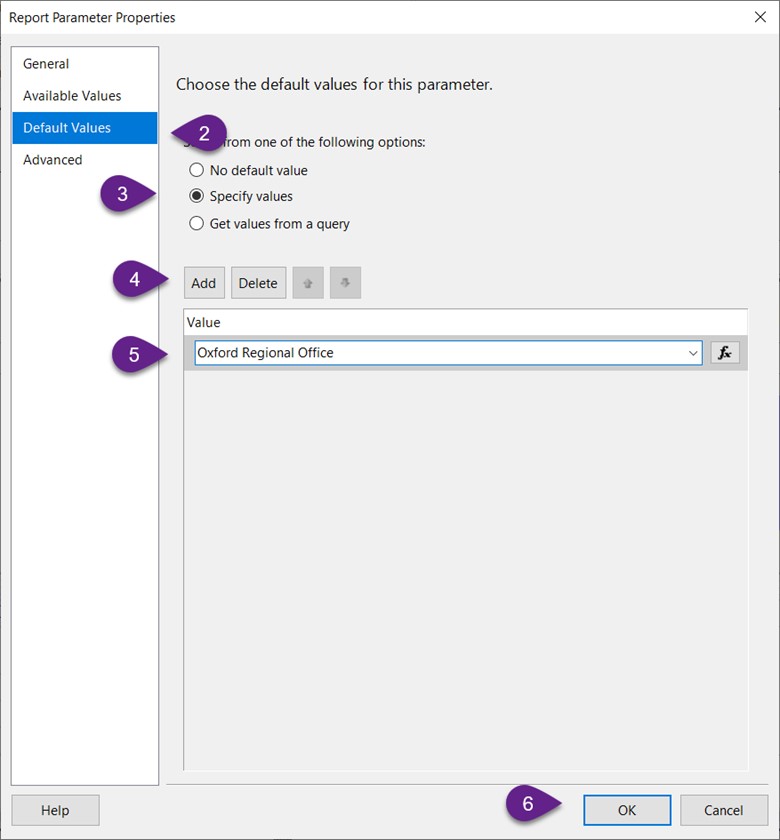Delete the selected default value

pyautogui.click(x=258, y=283)
